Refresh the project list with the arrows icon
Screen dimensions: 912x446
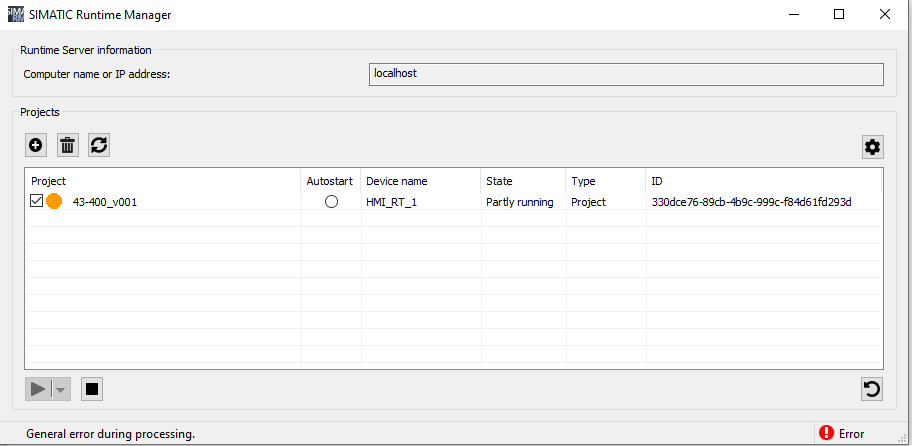coord(98,145)
